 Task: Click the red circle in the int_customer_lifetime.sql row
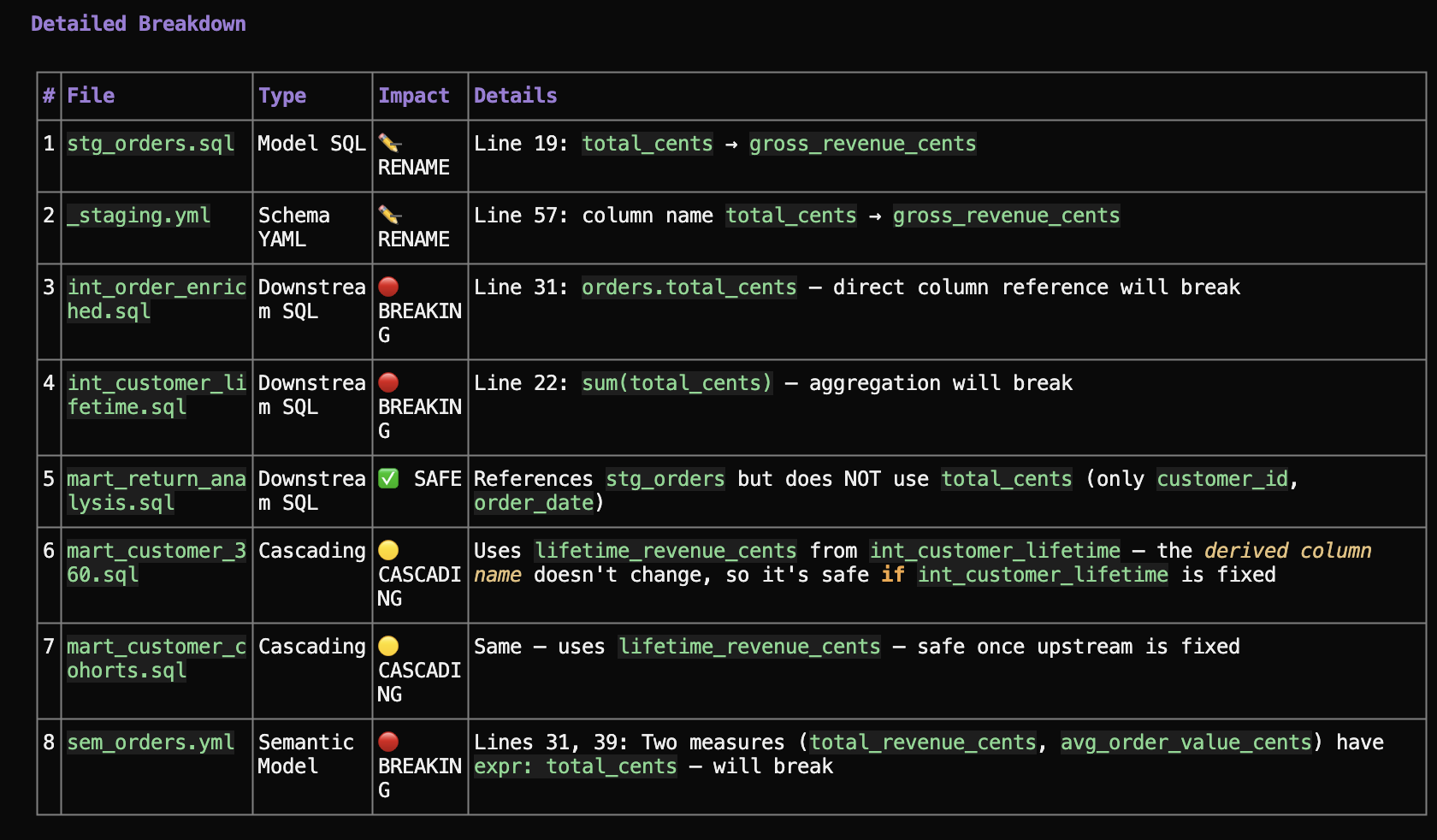[388, 383]
